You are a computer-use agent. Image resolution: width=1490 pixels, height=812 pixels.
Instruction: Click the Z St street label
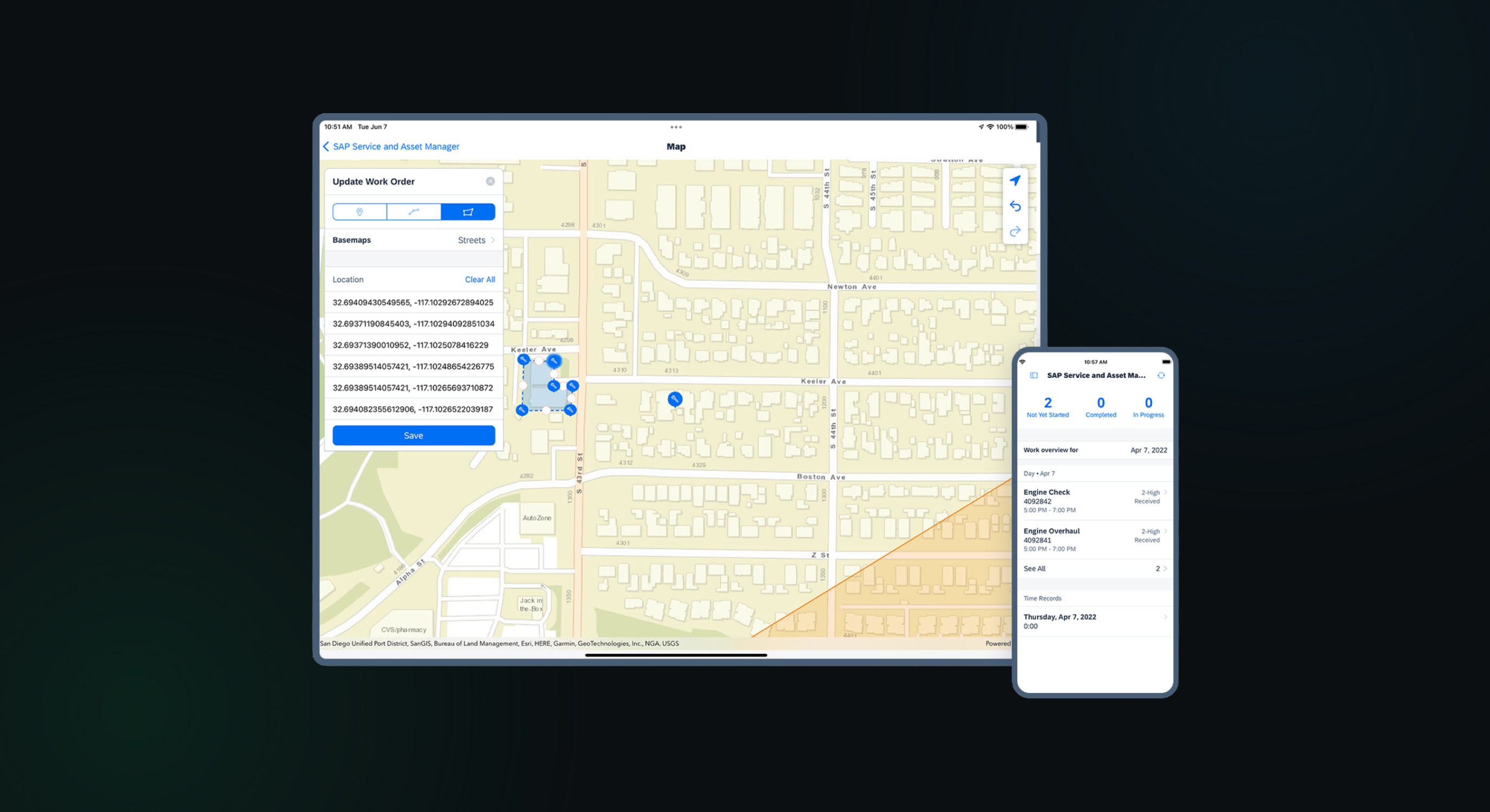point(820,555)
